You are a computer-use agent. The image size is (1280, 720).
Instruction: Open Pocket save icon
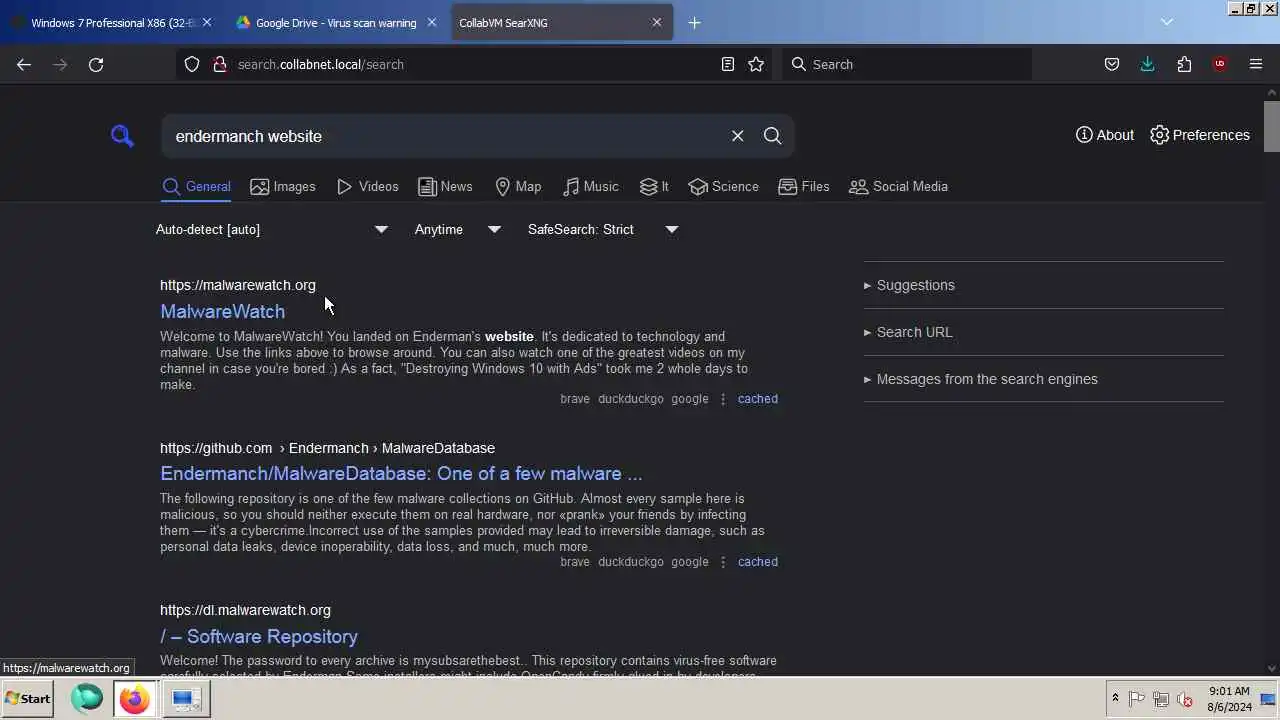pyautogui.click(x=1111, y=64)
